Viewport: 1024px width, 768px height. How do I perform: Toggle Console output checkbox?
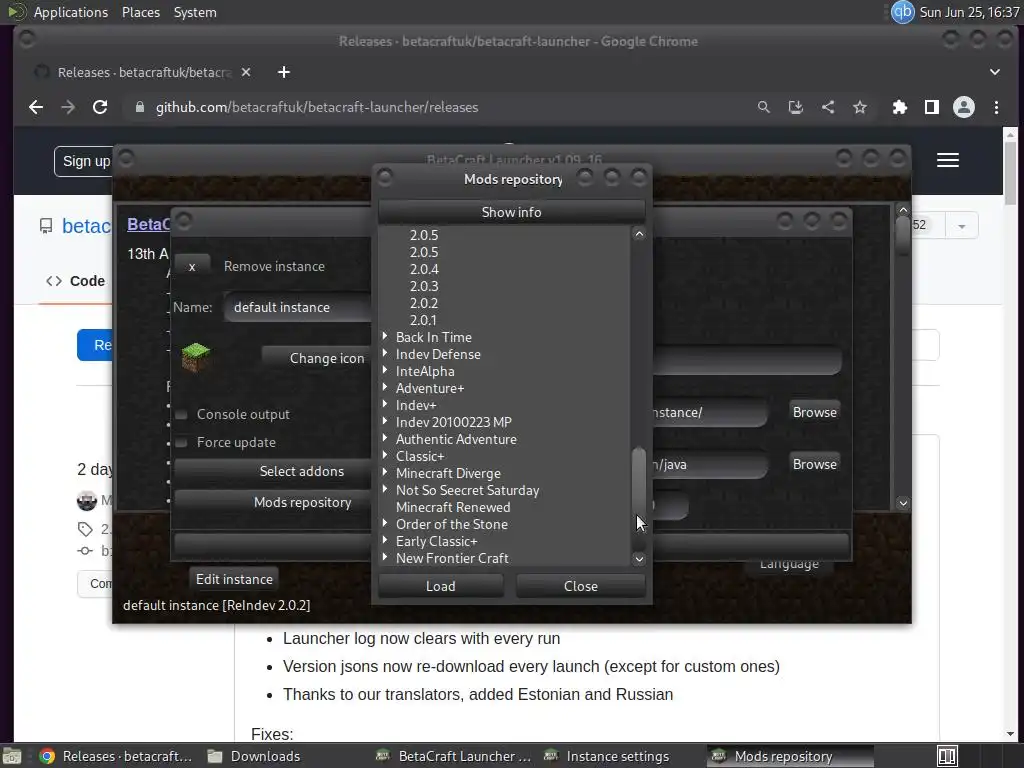pyautogui.click(x=182, y=415)
